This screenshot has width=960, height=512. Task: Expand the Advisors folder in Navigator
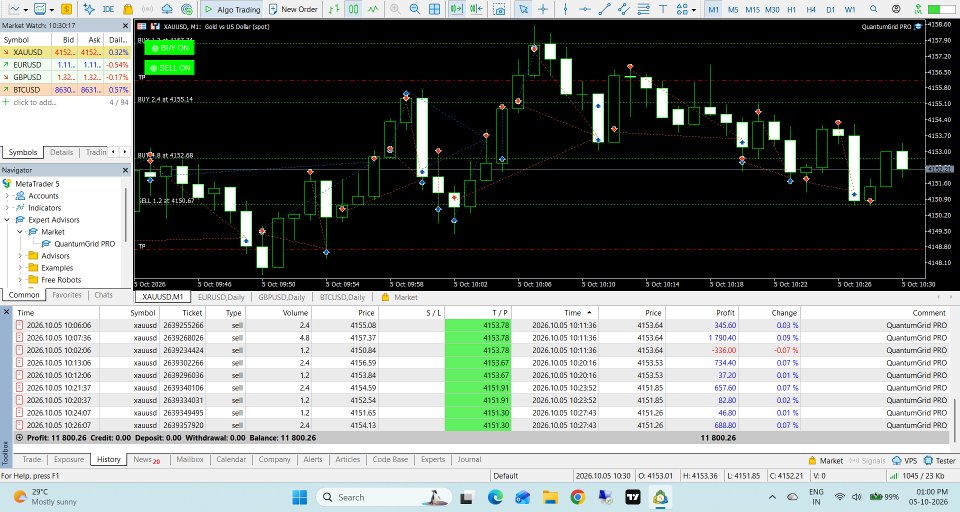[20, 256]
